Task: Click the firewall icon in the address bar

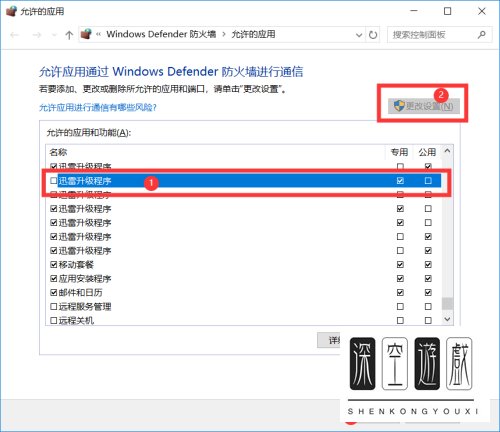Action: pyautogui.click(x=86, y=34)
